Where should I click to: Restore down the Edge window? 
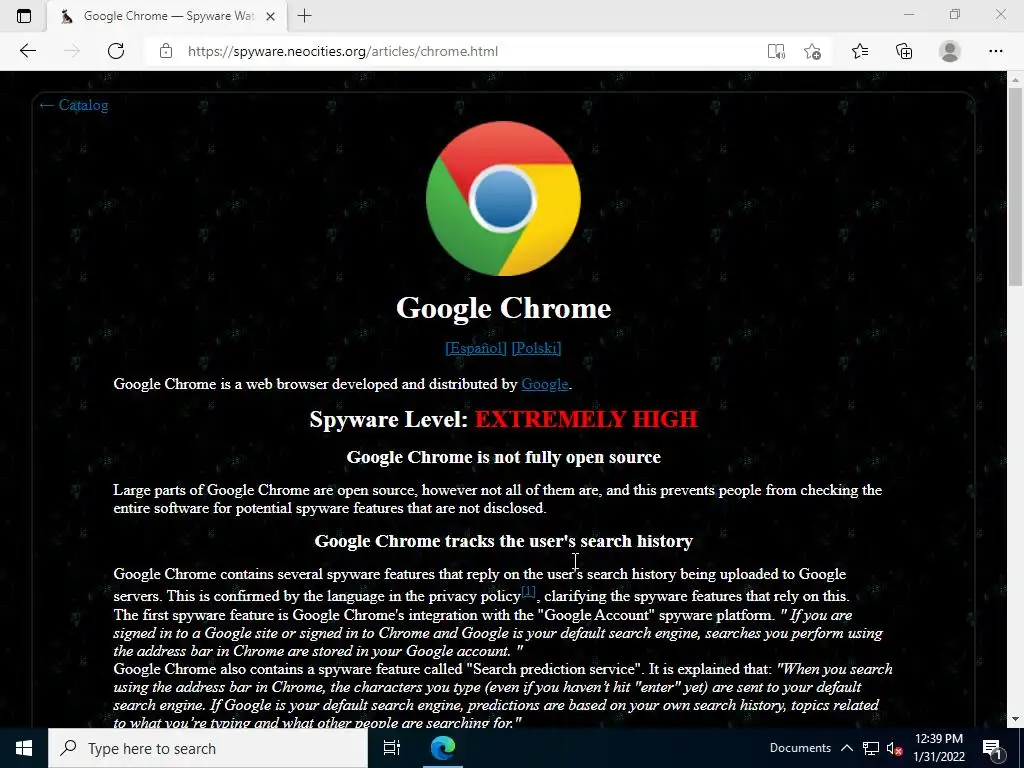[955, 14]
